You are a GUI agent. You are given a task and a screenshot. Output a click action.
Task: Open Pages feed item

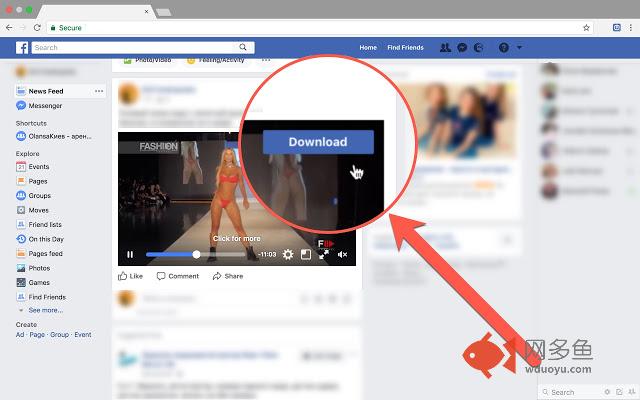point(39,253)
